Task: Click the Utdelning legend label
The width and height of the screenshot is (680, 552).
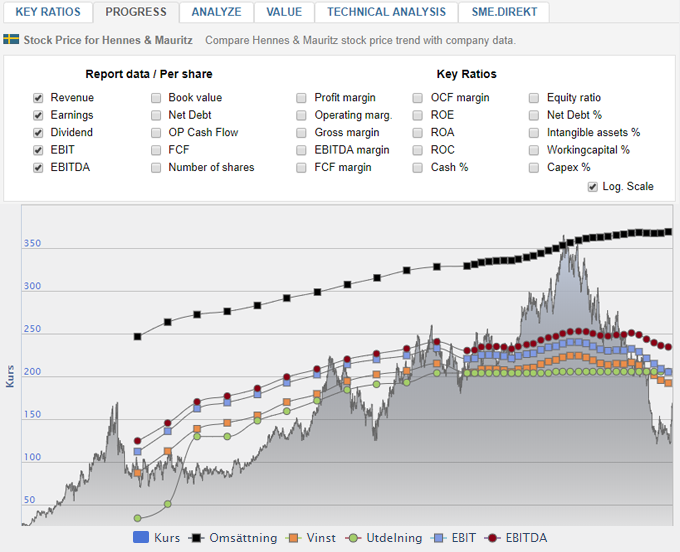Action: [x=394, y=538]
